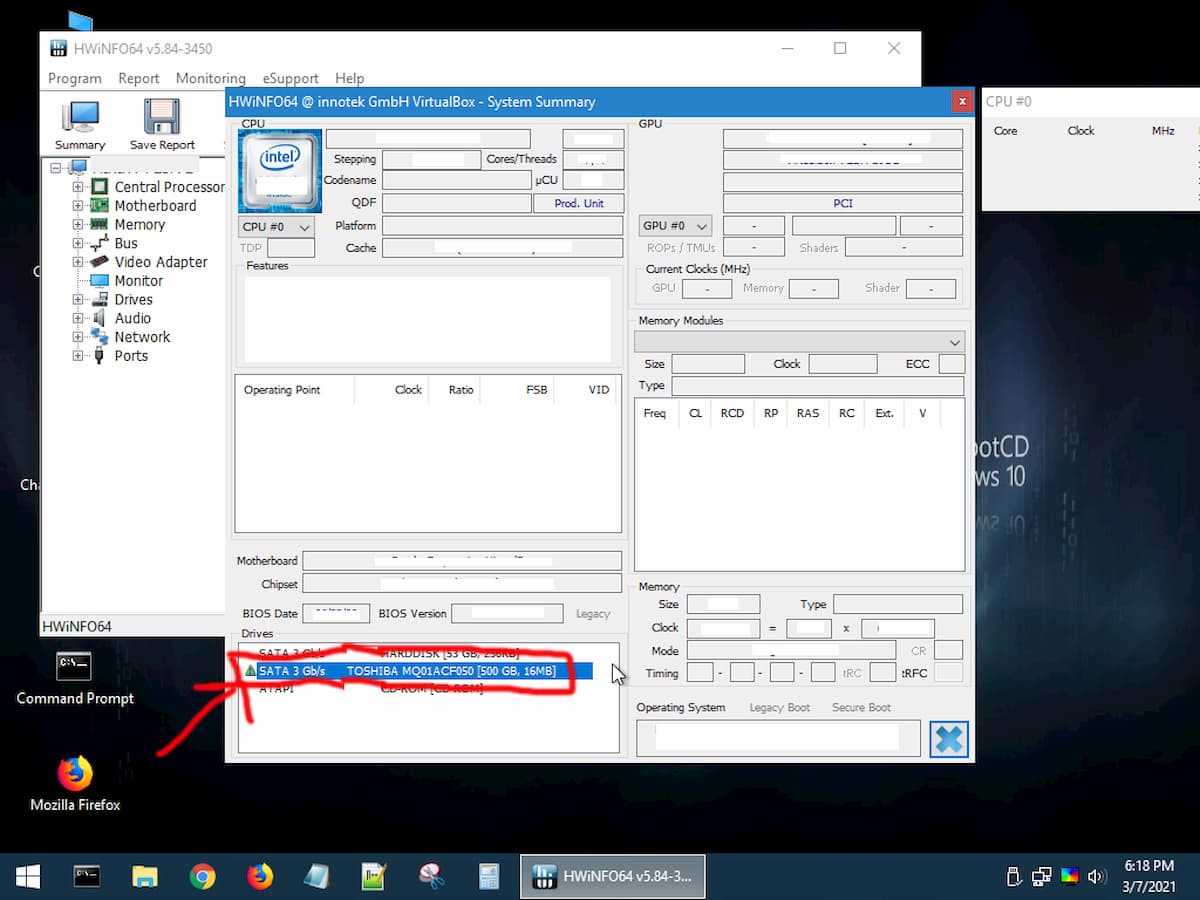The image size is (1200, 900).
Task: Expand the Central Processor tree node
Action: 78,187
